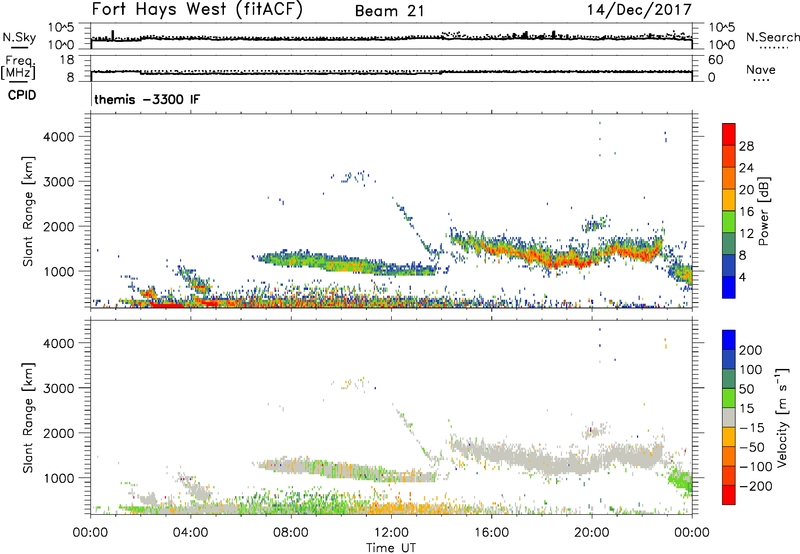Screen dimensions: 800x554
Task: Click the "1000" tick on the power panel
Action: [59, 271]
